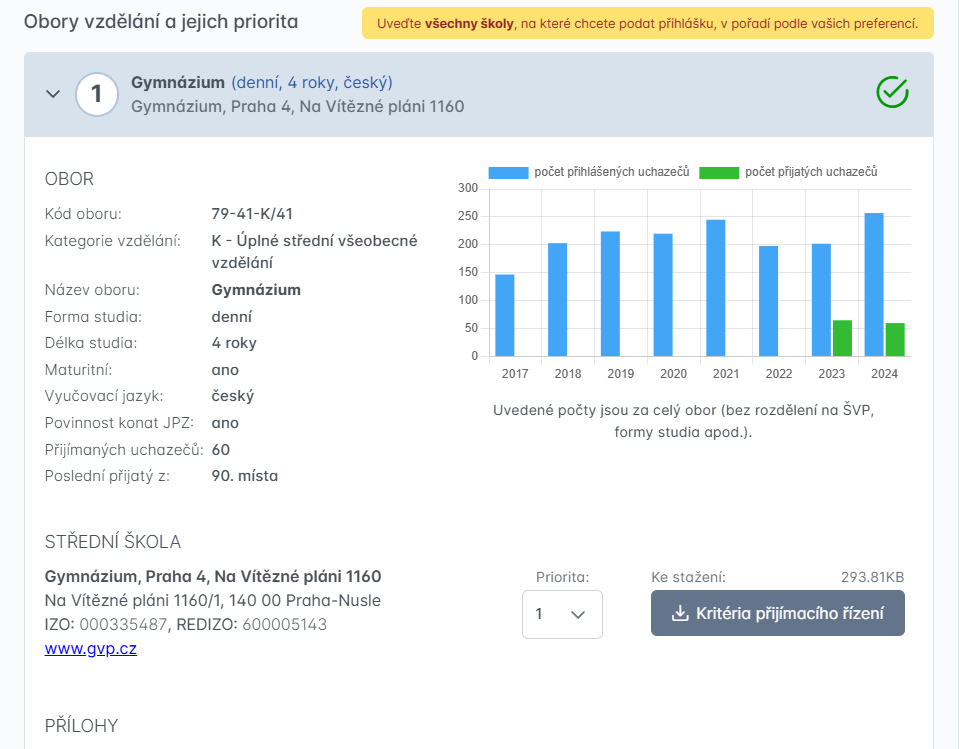Click the 'počet přihlášených uchazečů' legend label

pyautogui.click(x=612, y=173)
